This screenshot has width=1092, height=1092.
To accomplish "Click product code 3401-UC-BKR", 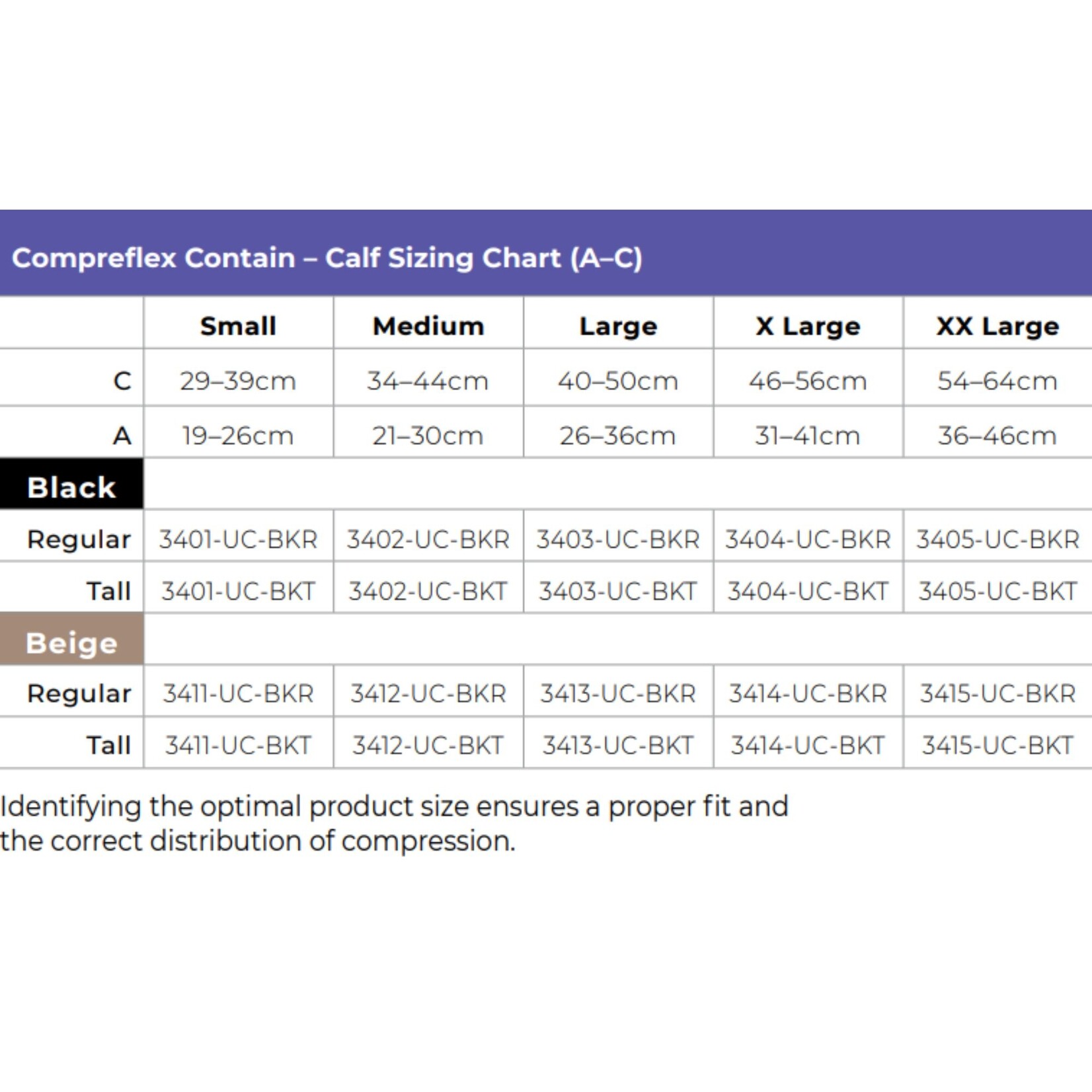I will click(238, 539).
